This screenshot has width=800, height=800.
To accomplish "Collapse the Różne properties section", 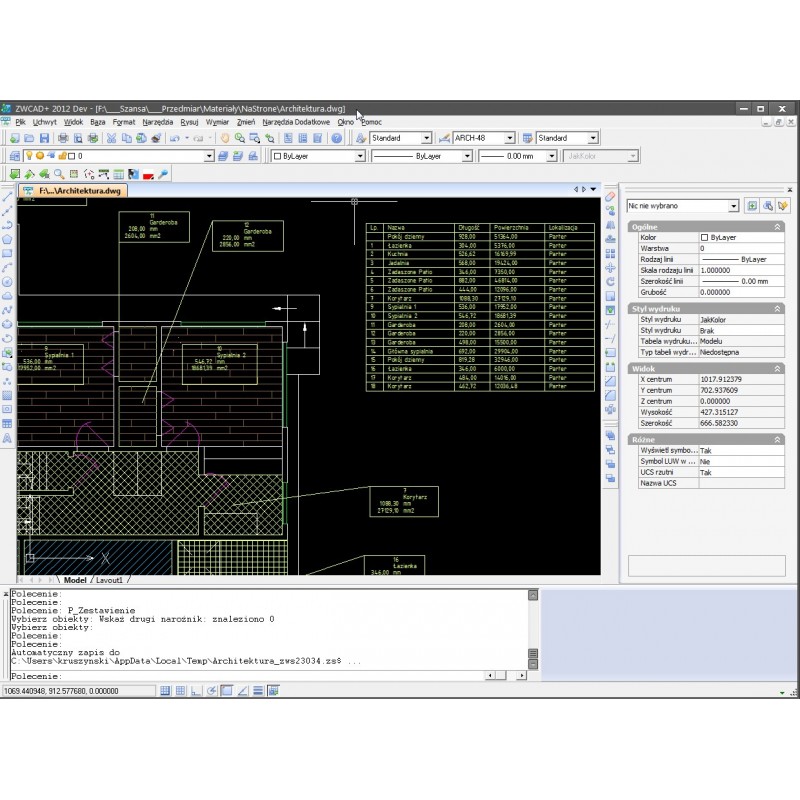I will [777, 439].
